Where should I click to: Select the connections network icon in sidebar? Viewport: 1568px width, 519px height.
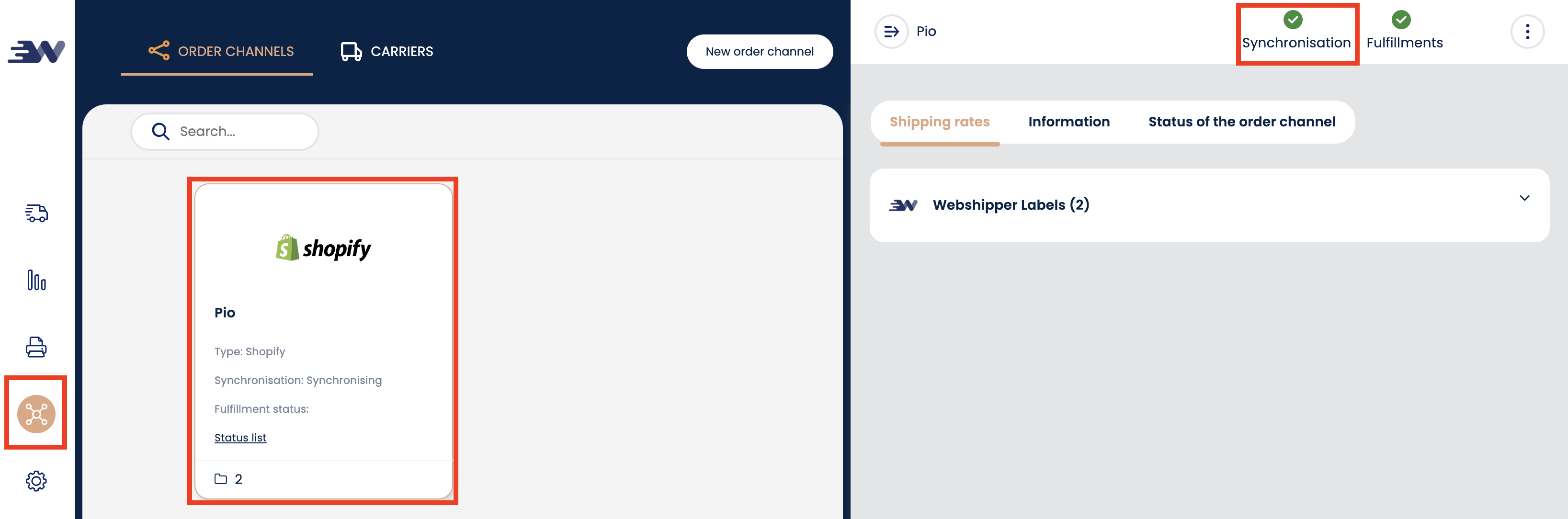[x=36, y=414]
